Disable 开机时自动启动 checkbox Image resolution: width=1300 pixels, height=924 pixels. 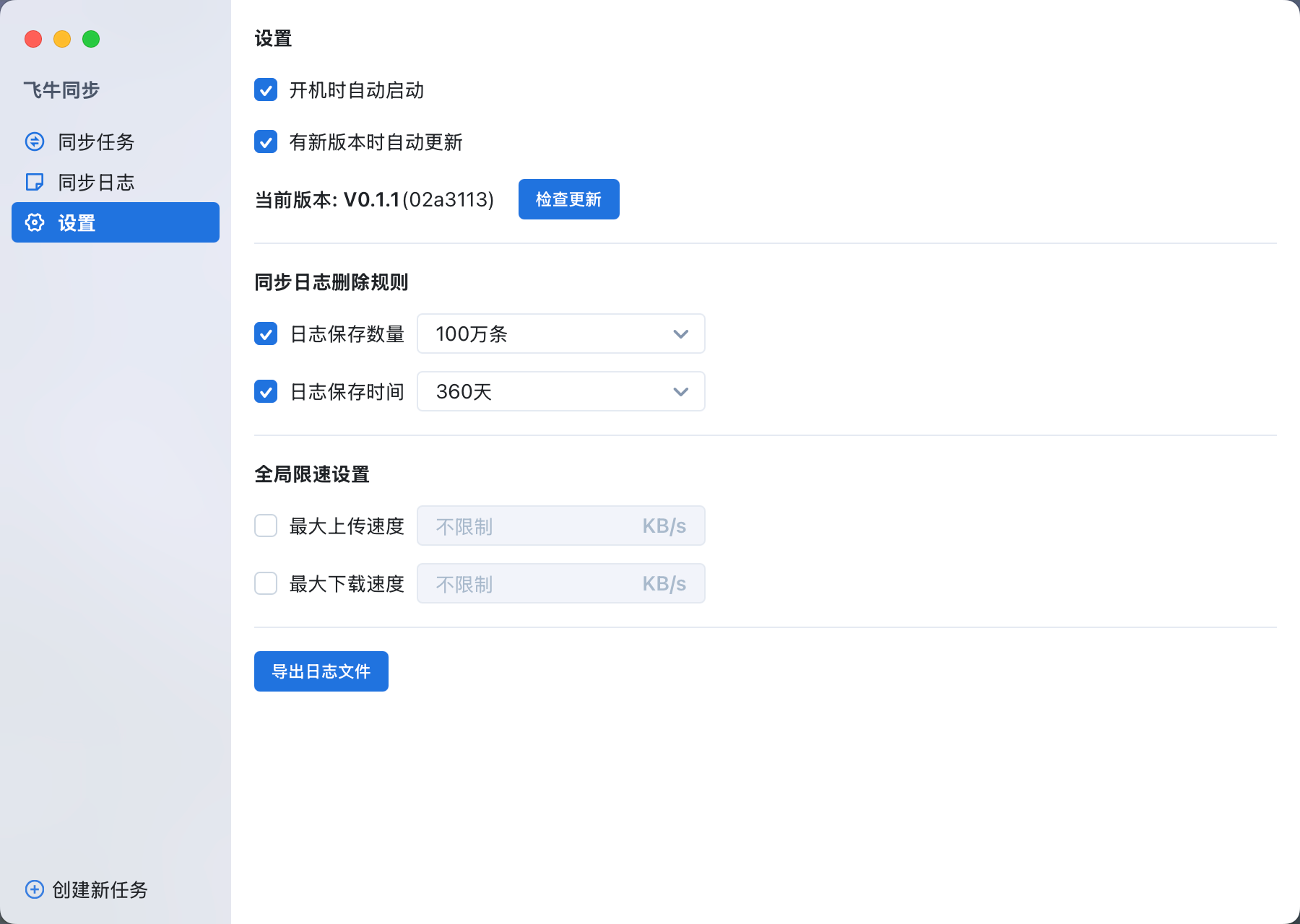[266, 90]
